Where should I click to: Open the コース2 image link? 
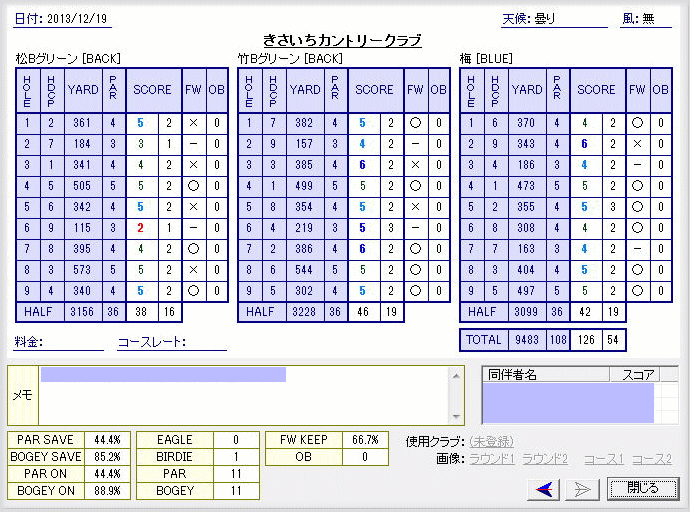pyautogui.click(x=652, y=459)
